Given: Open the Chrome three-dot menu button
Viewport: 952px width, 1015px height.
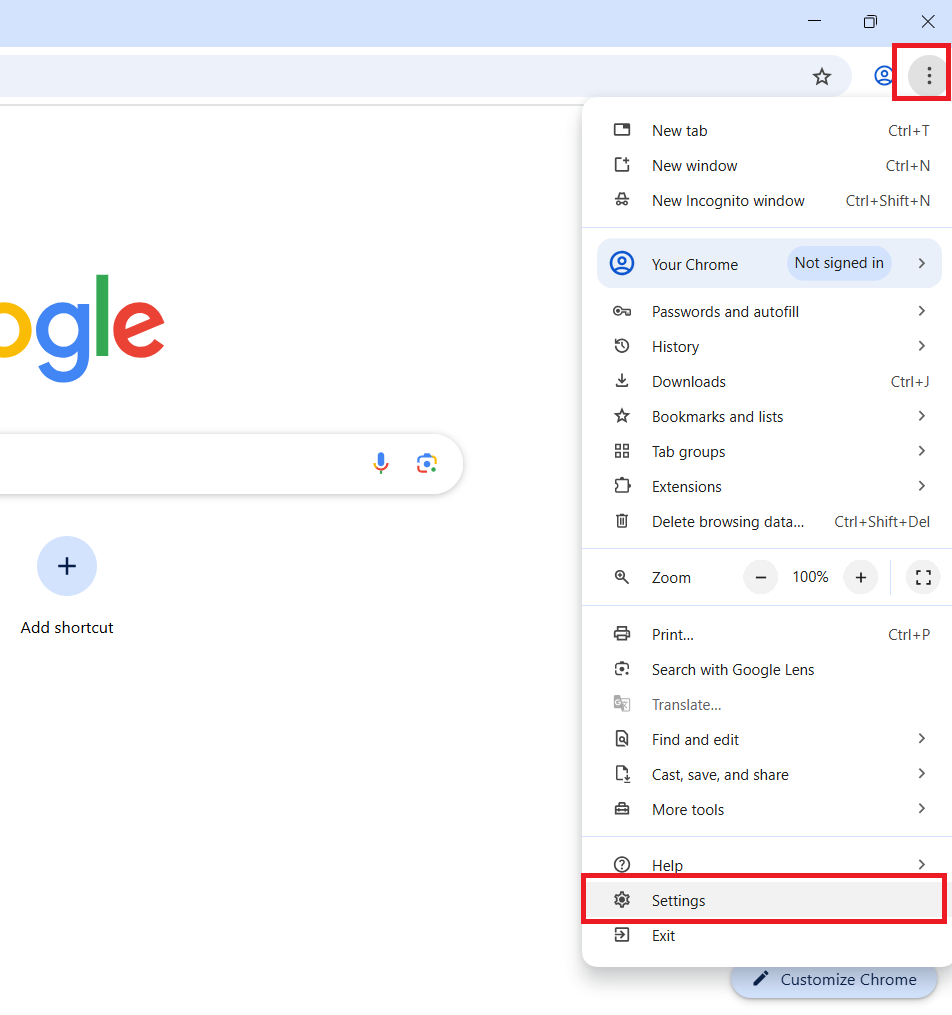Looking at the screenshot, I should coord(929,76).
